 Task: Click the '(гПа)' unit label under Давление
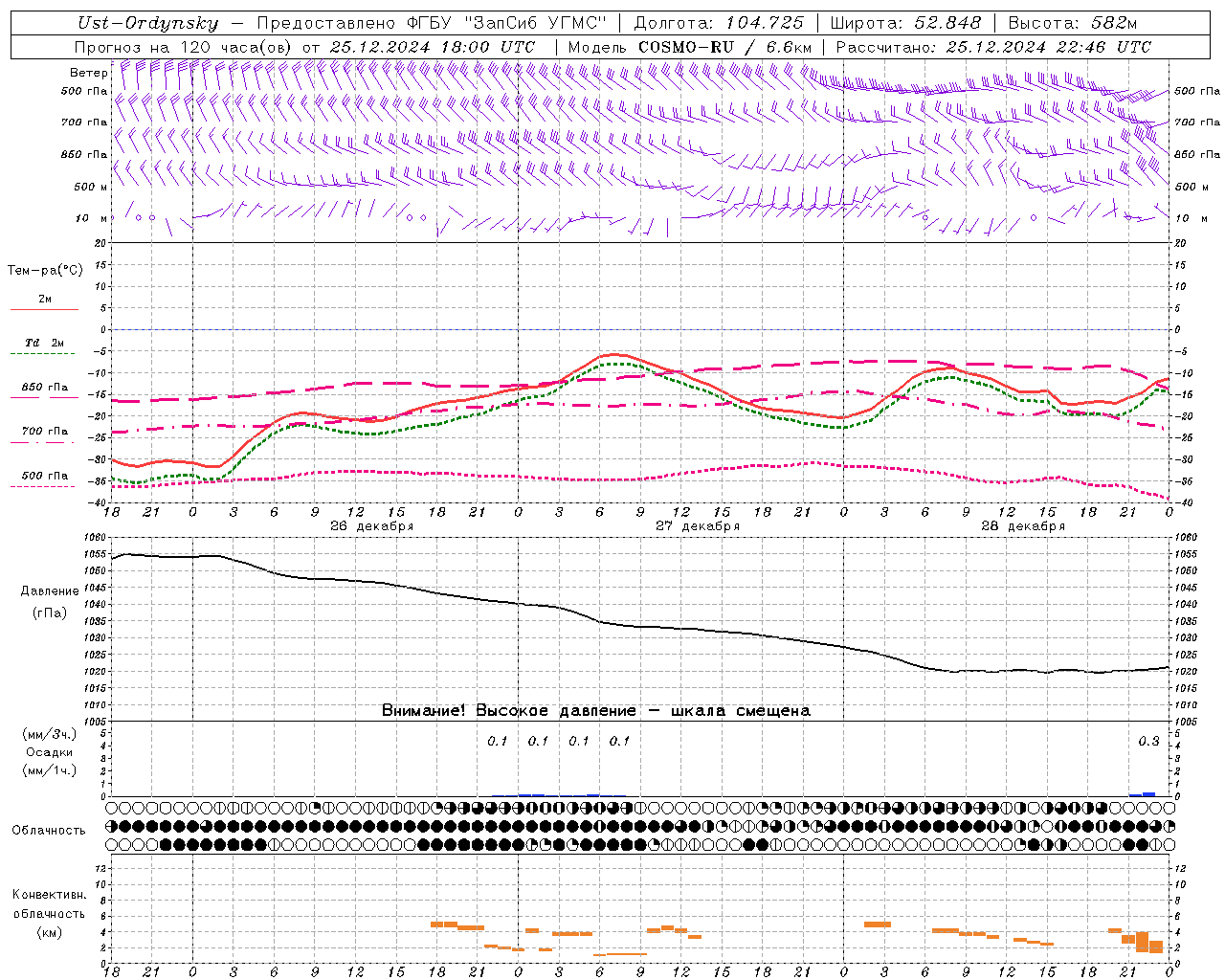click(50, 613)
